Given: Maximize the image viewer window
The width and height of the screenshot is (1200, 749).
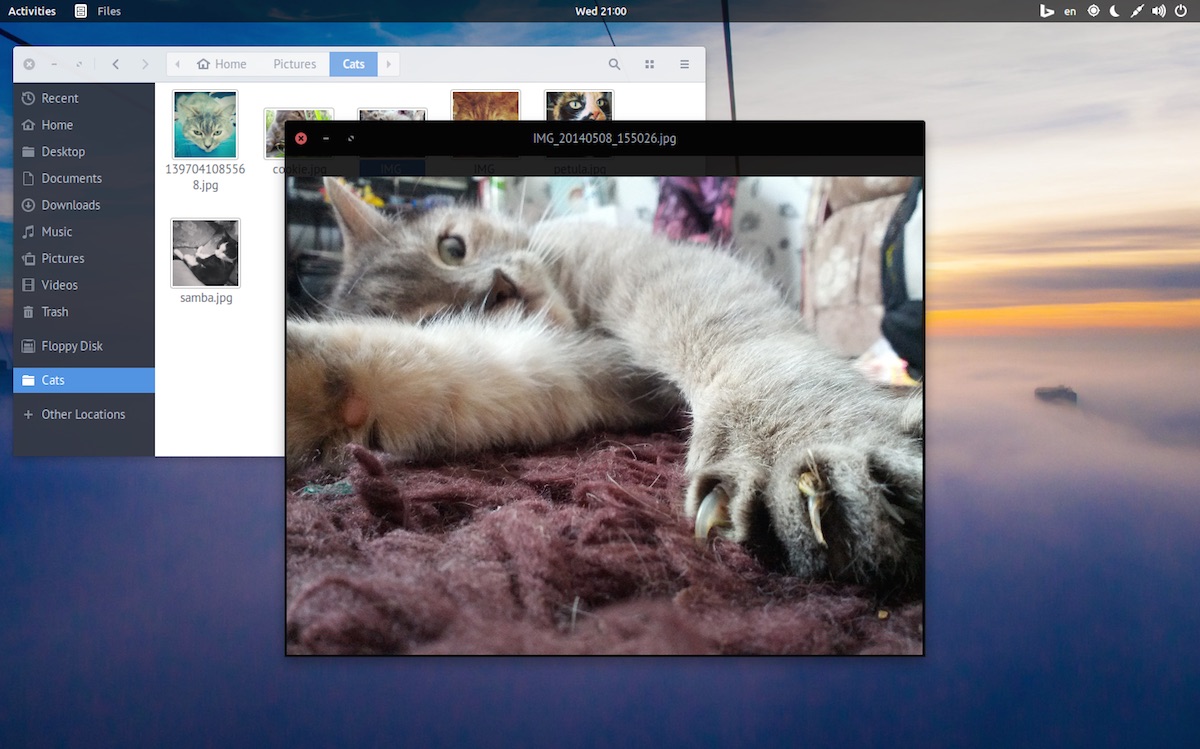Looking at the screenshot, I should [351, 138].
